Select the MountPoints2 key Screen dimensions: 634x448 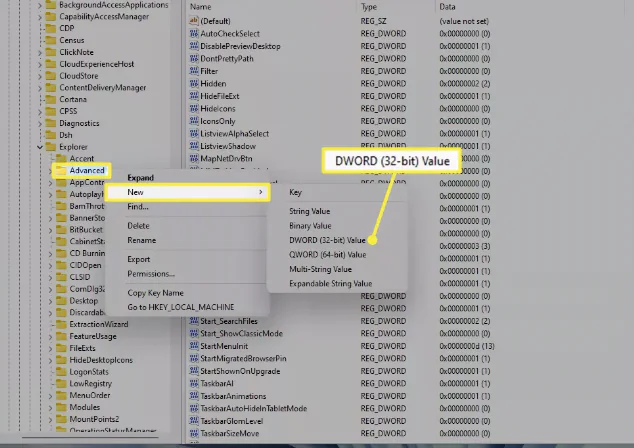pos(94,419)
